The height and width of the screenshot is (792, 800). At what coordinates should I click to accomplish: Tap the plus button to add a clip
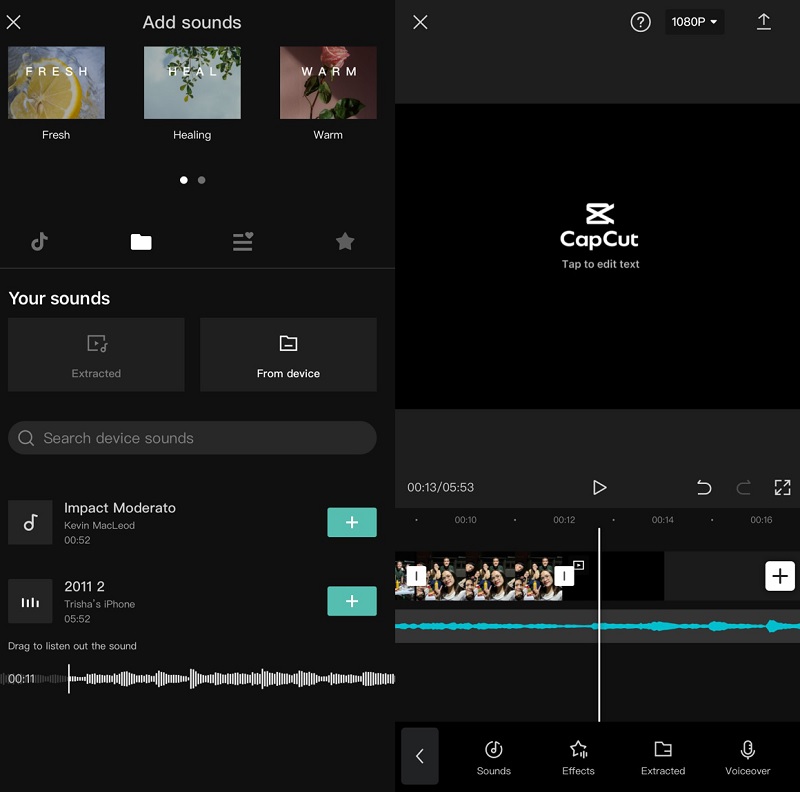click(x=780, y=576)
